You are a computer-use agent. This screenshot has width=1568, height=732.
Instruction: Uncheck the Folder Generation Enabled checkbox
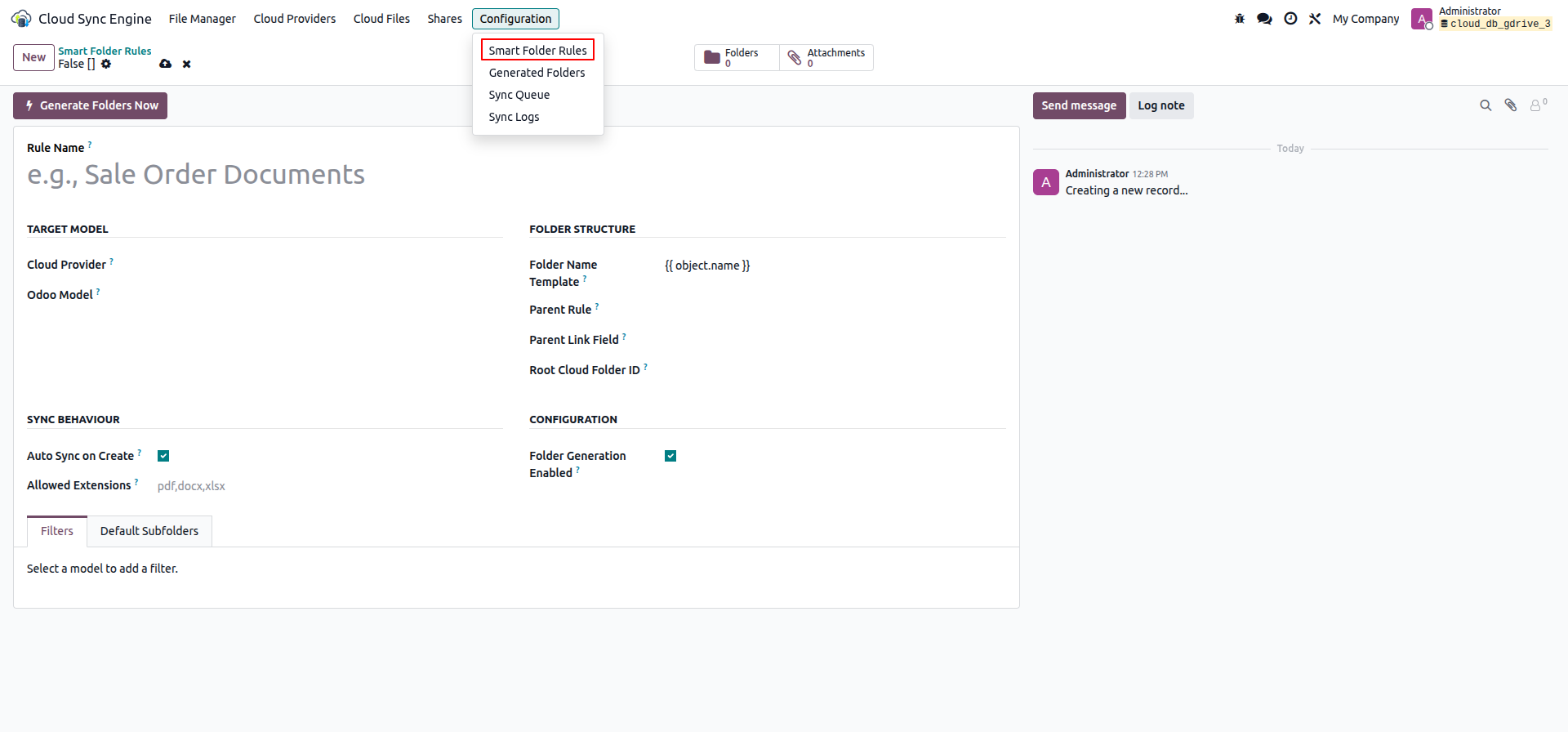coord(670,456)
